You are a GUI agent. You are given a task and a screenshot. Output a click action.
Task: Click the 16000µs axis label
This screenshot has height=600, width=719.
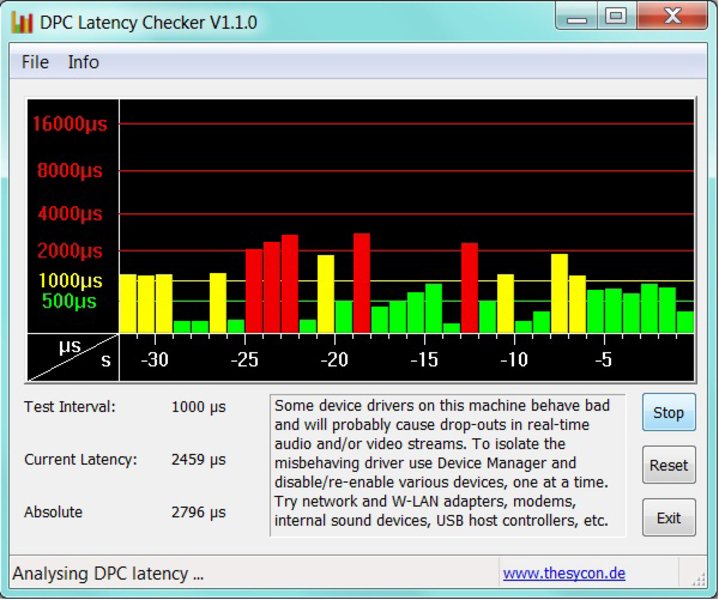pyautogui.click(x=70, y=124)
